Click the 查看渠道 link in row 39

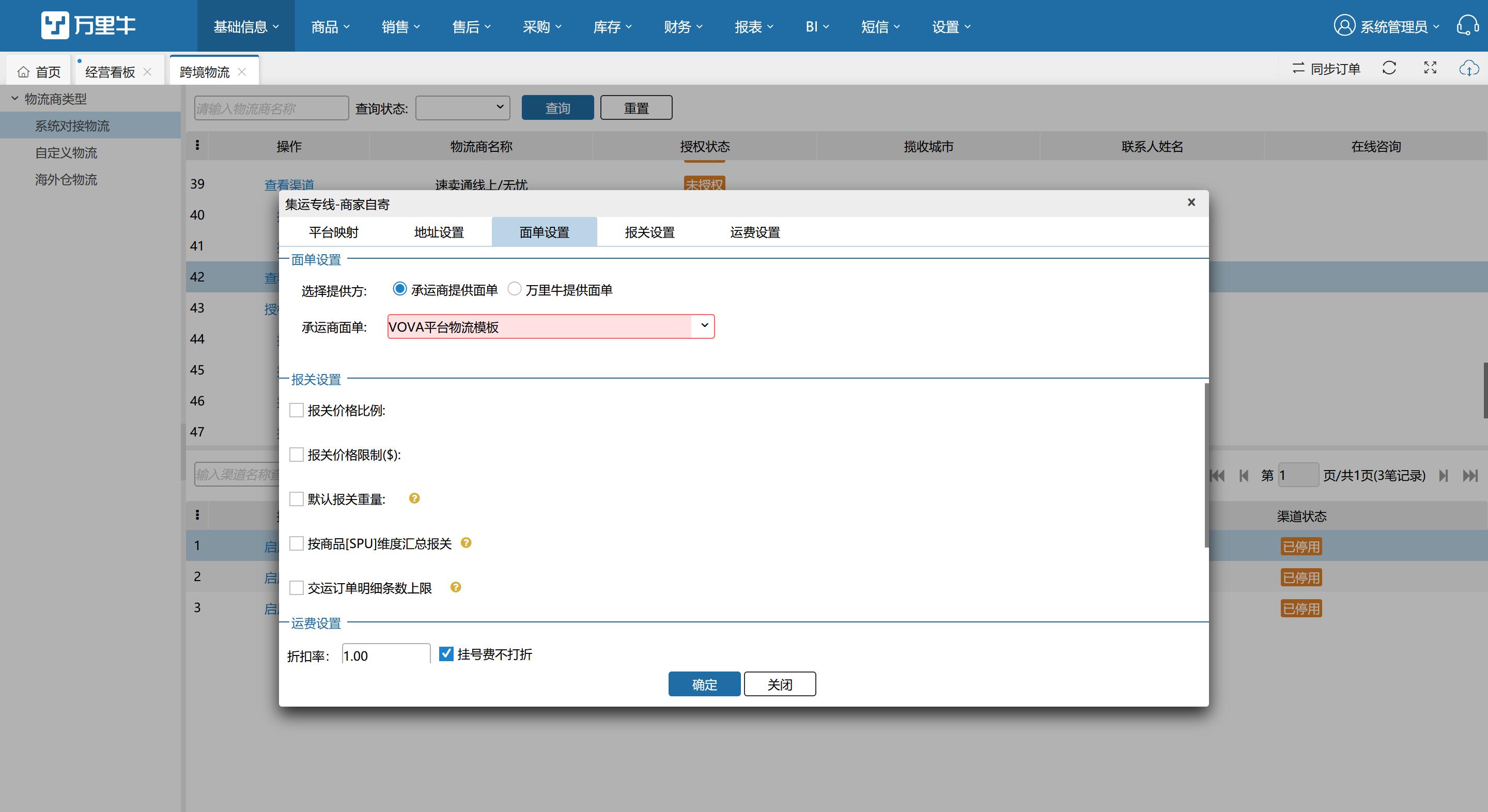click(289, 185)
